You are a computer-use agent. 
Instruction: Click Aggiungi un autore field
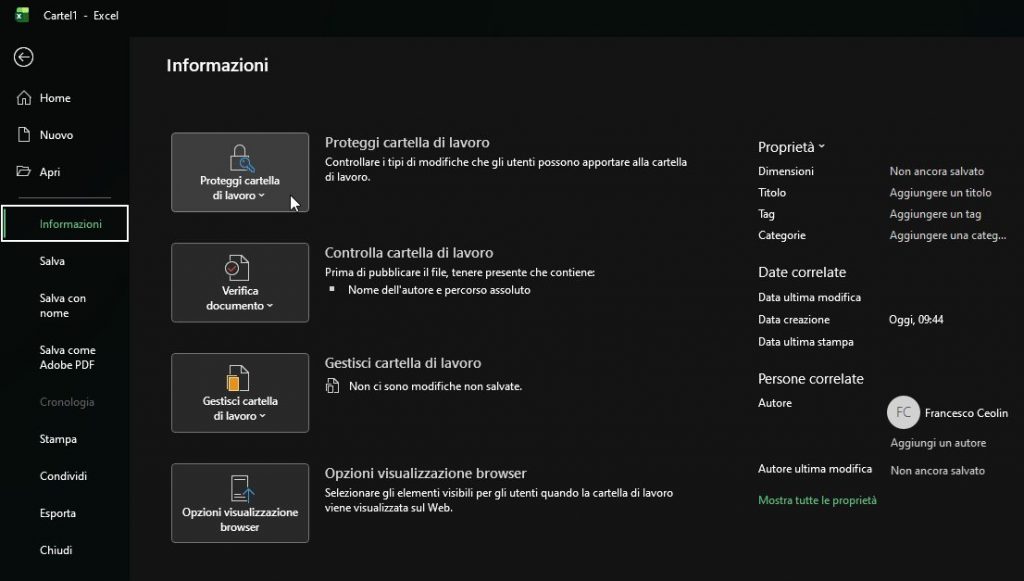pyautogui.click(x=938, y=443)
